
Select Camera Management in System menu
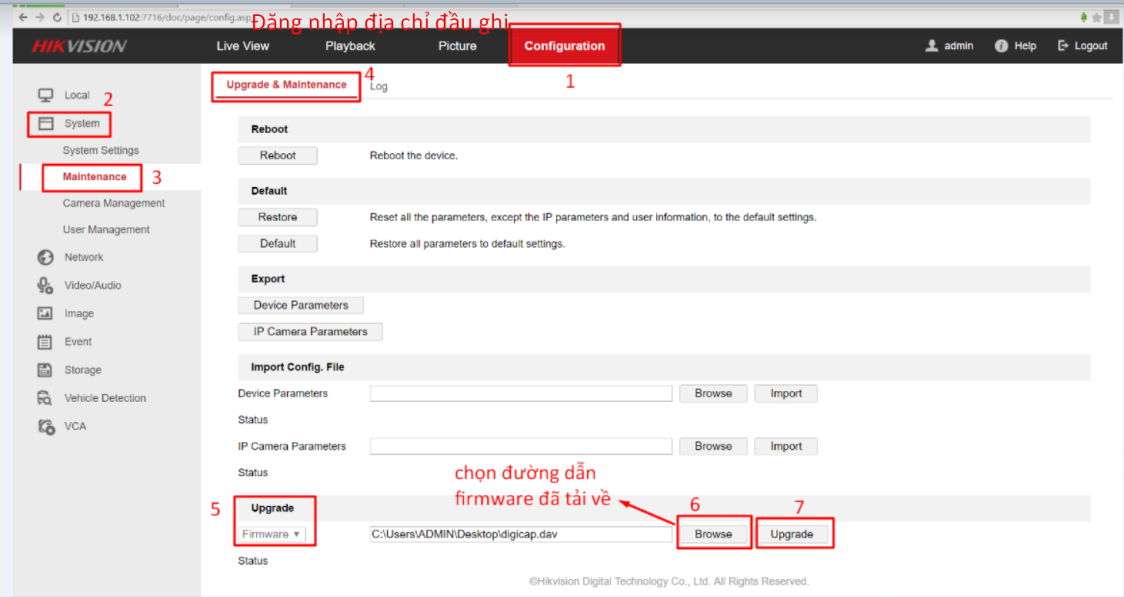coord(113,203)
